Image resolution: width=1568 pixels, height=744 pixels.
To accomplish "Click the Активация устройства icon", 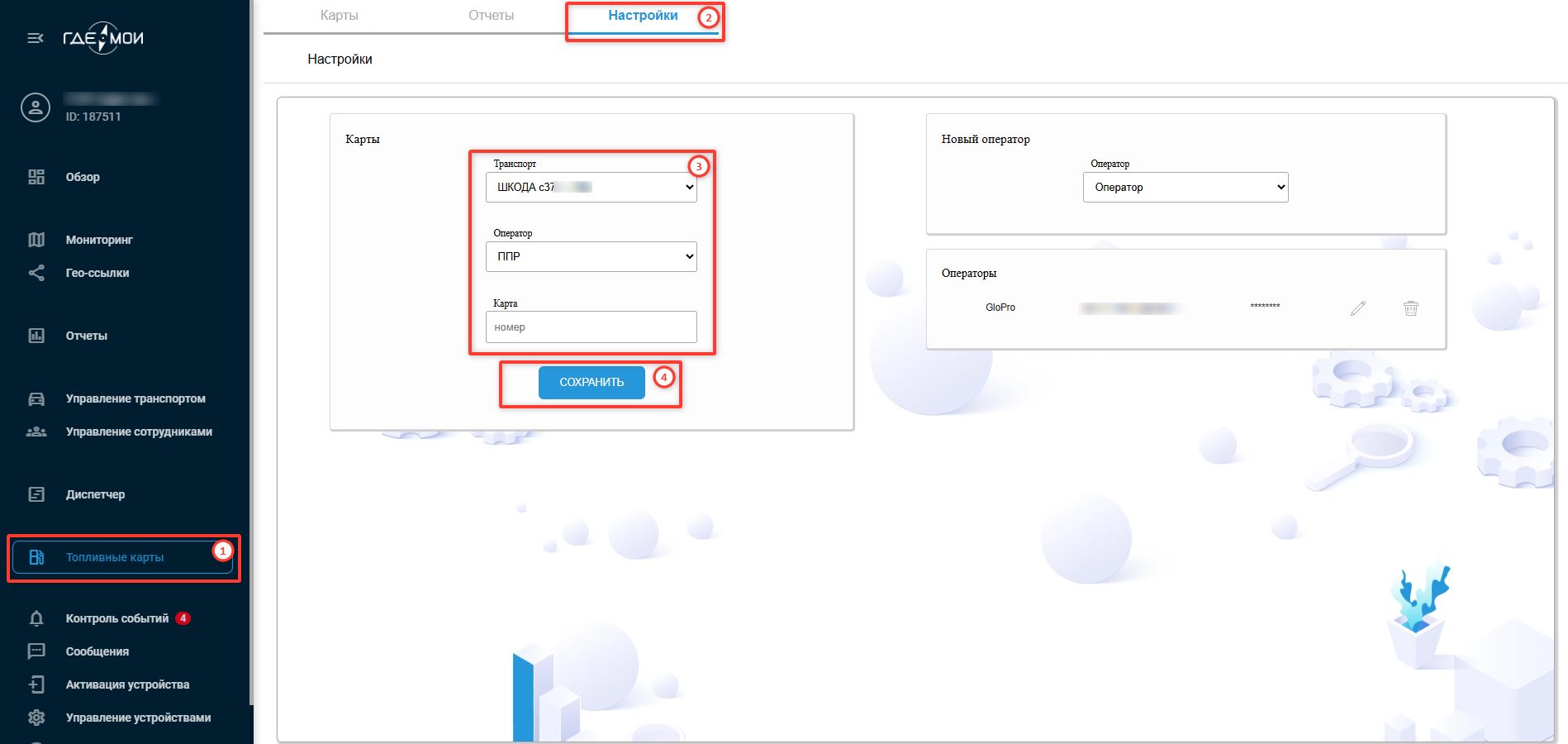I will [x=36, y=684].
